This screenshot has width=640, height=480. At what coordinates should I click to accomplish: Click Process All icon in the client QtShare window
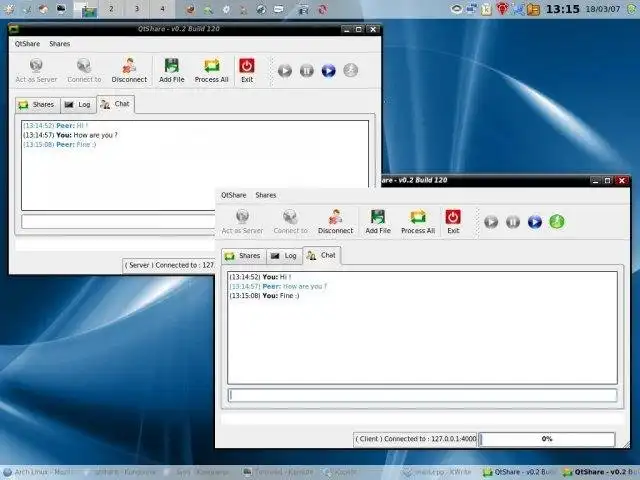pyautogui.click(x=418, y=217)
